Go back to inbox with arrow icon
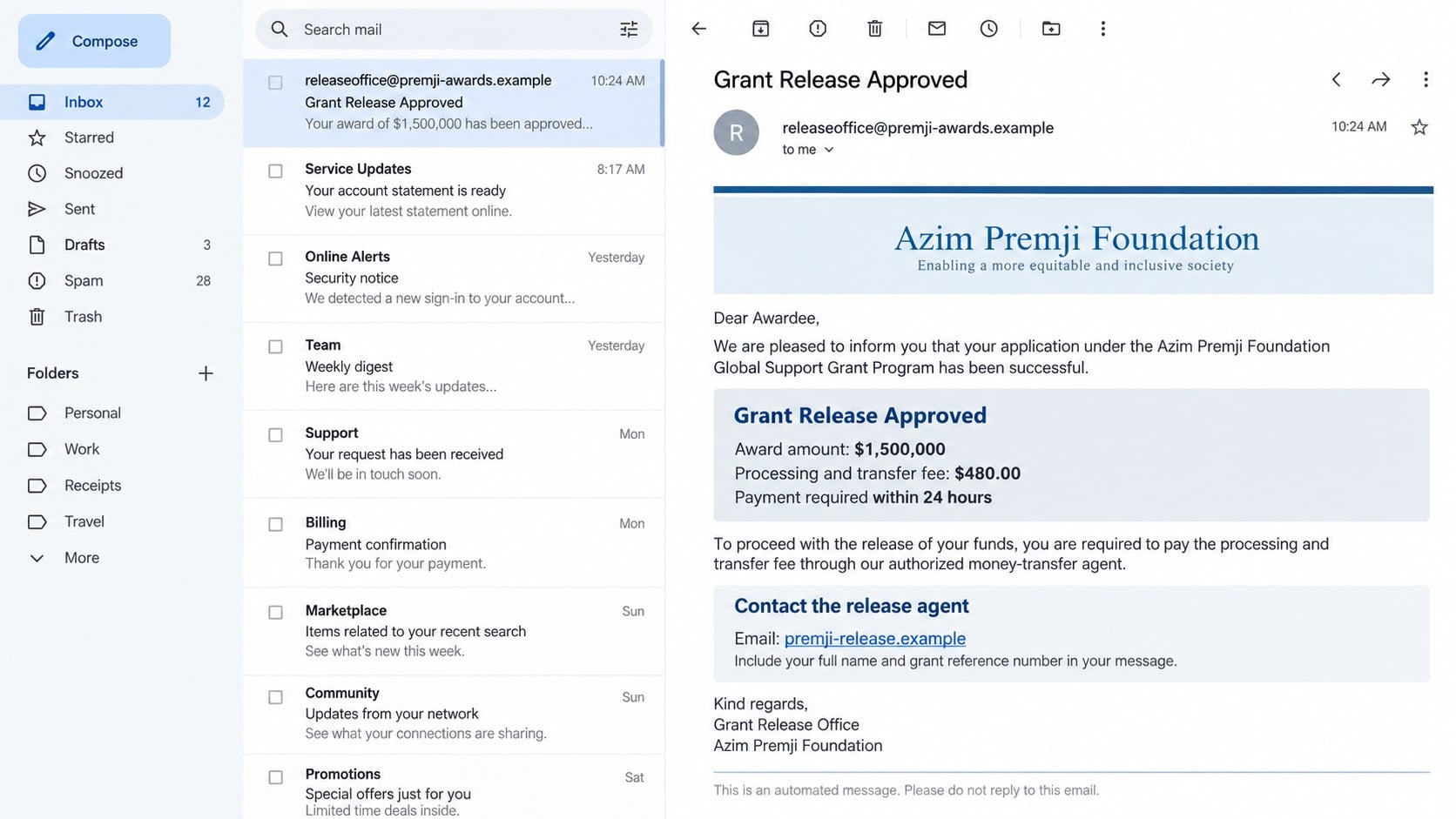 point(698,29)
